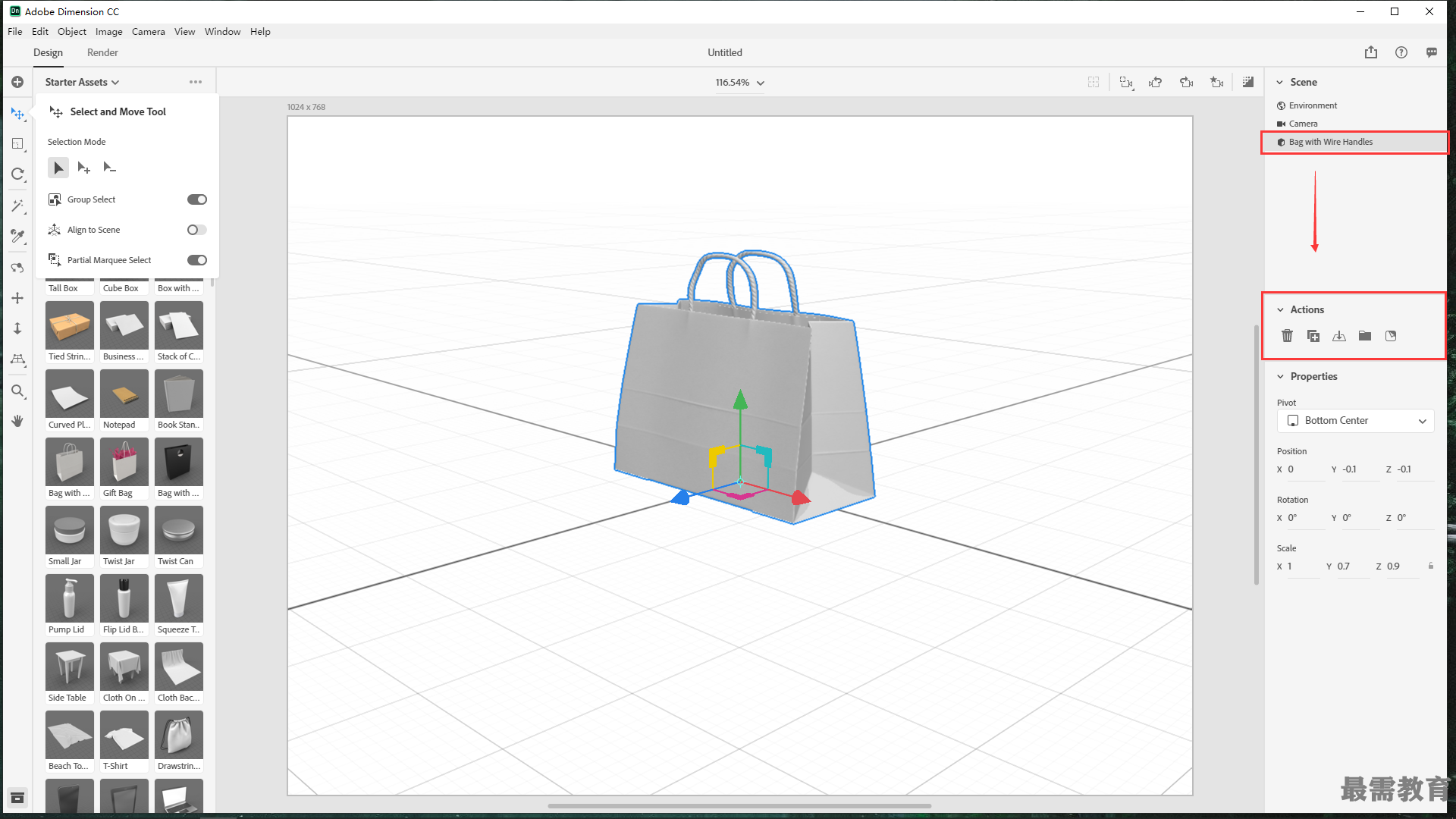The height and width of the screenshot is (819, 1456).
Task: Switch to the Render tab
Action: click(x=102, y=52)
